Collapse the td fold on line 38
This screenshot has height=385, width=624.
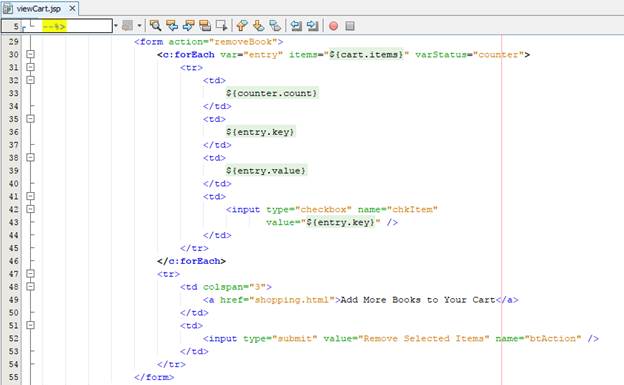click(x=30, y=157)
